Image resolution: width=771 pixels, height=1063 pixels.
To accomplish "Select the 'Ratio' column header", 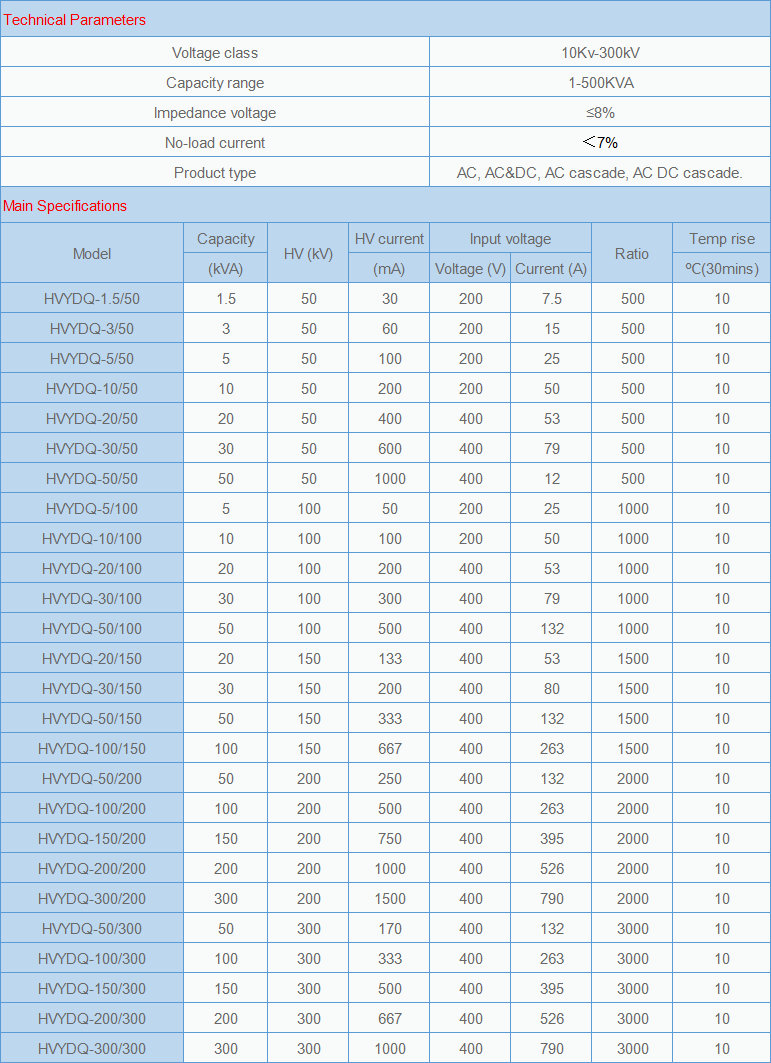I will [x=632, y=254].
